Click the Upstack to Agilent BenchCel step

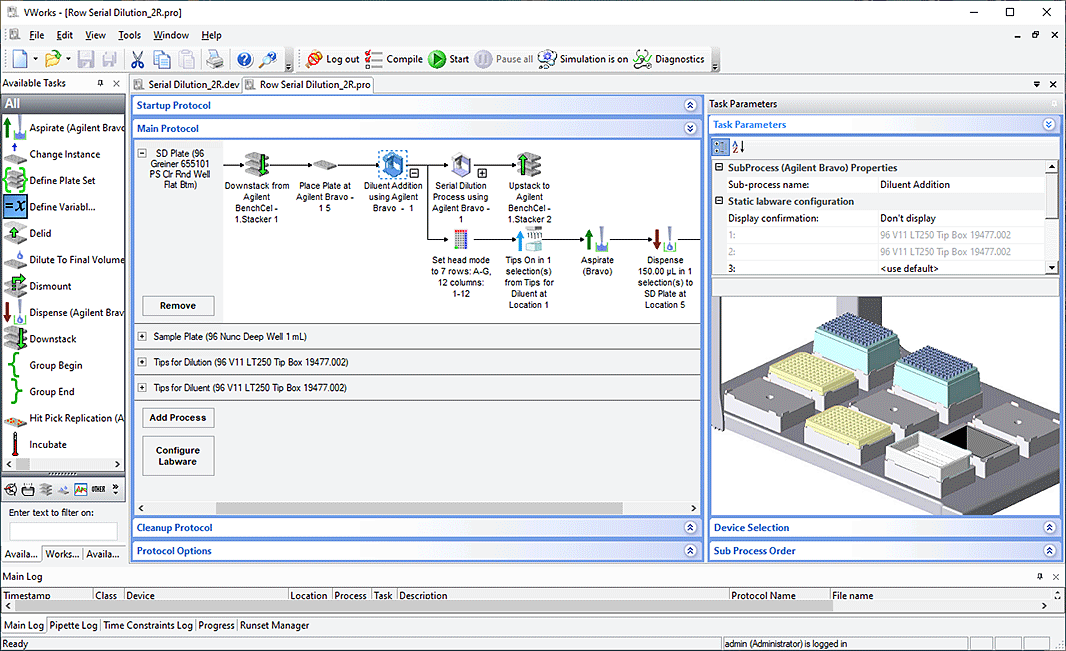(x=529, y=164)
